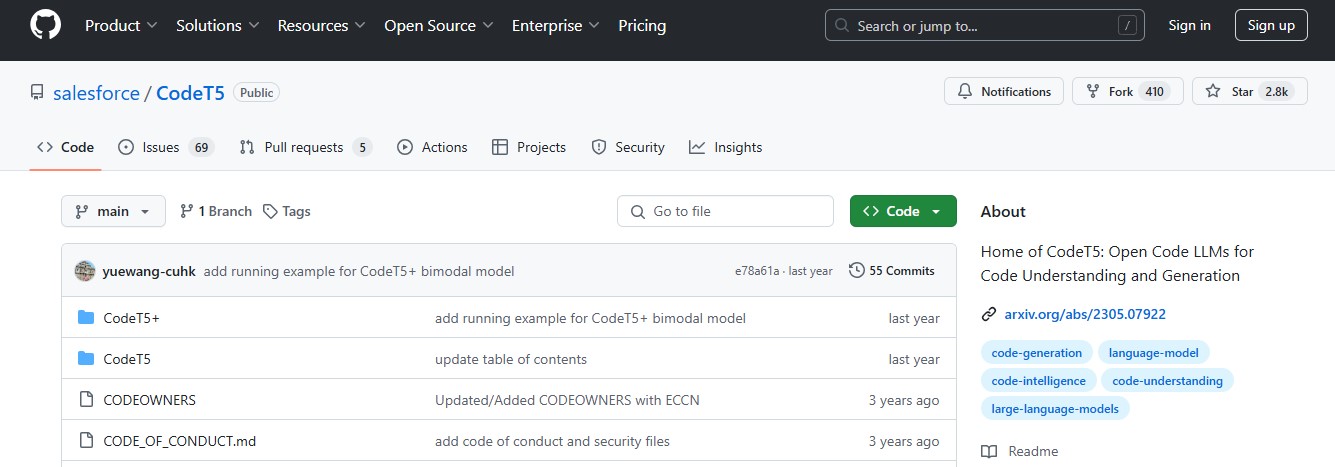Open the Security tab

click(x=628, y=147)
